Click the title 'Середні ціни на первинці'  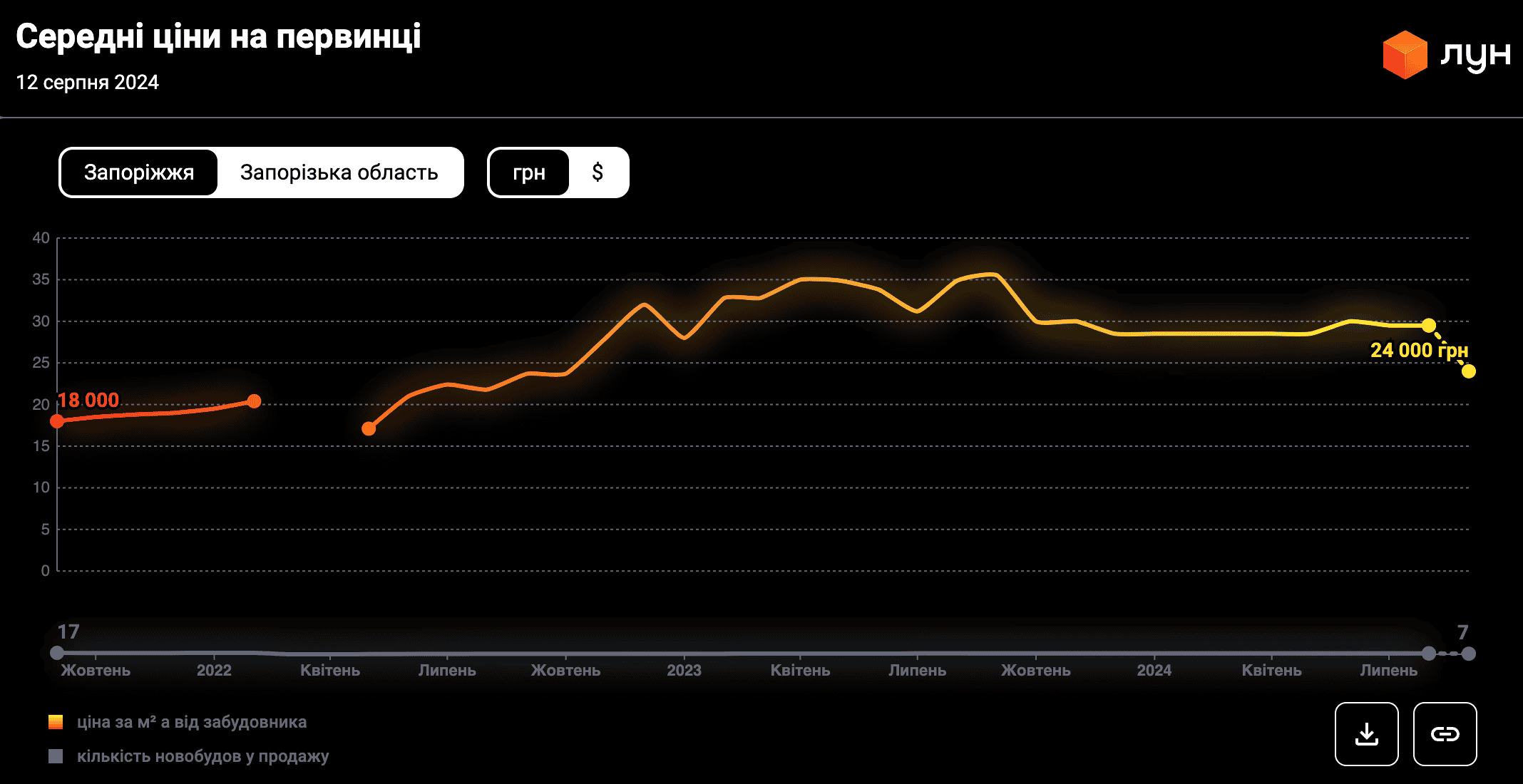pyautogui.click(x=218, y=36)
